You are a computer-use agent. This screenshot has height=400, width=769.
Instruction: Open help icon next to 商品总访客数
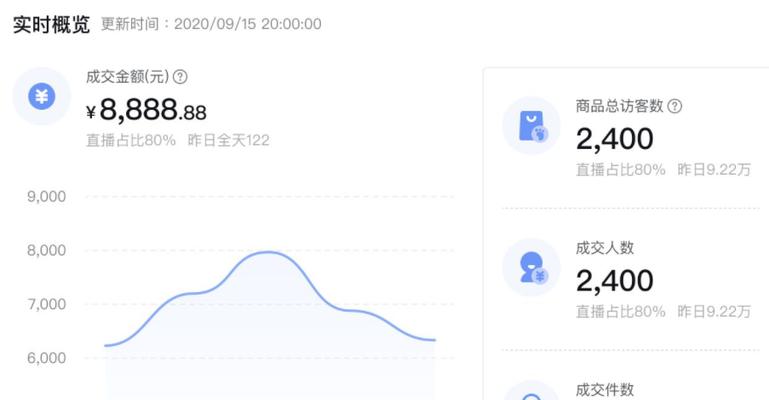(x=675, y=106)
